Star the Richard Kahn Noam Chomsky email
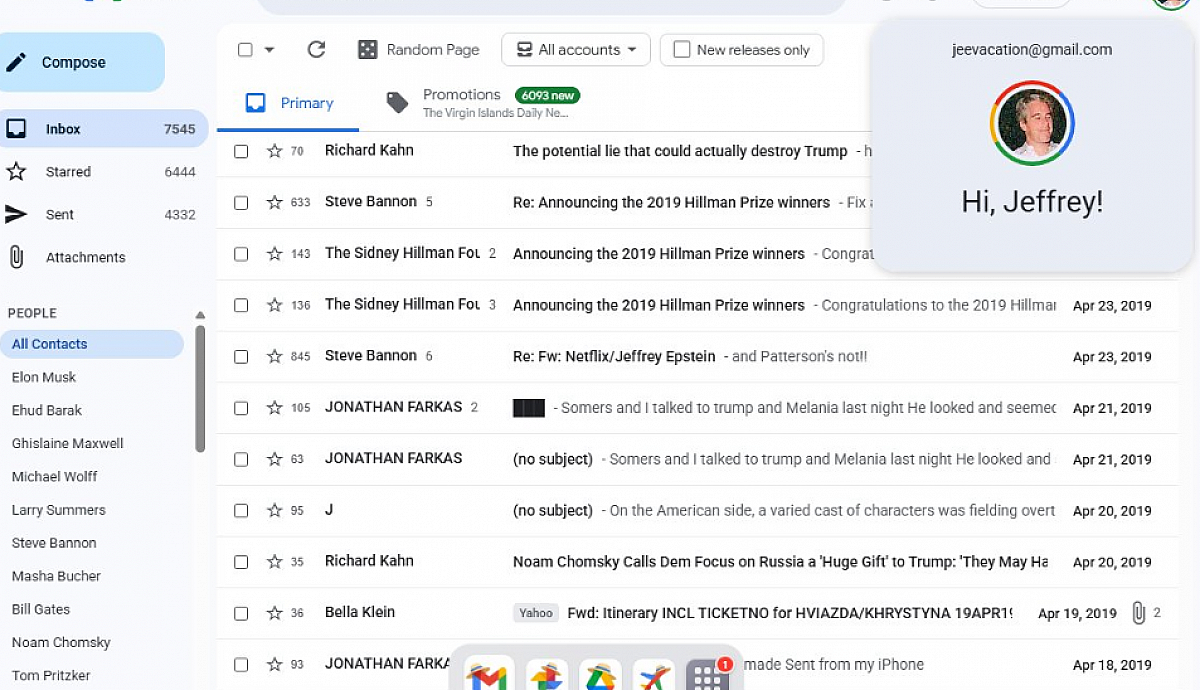The image size is (1200, 690). click(275, 562)
